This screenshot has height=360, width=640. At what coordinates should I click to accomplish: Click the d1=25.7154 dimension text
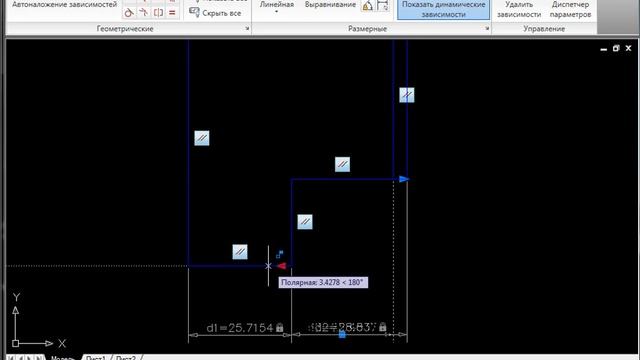coord(240,328)
